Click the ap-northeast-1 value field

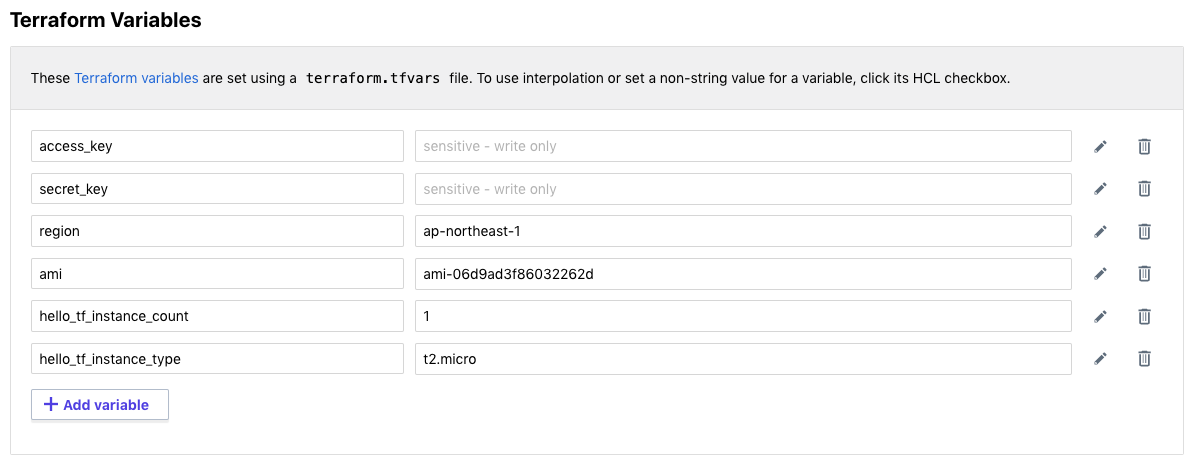(x=742, y=231)
